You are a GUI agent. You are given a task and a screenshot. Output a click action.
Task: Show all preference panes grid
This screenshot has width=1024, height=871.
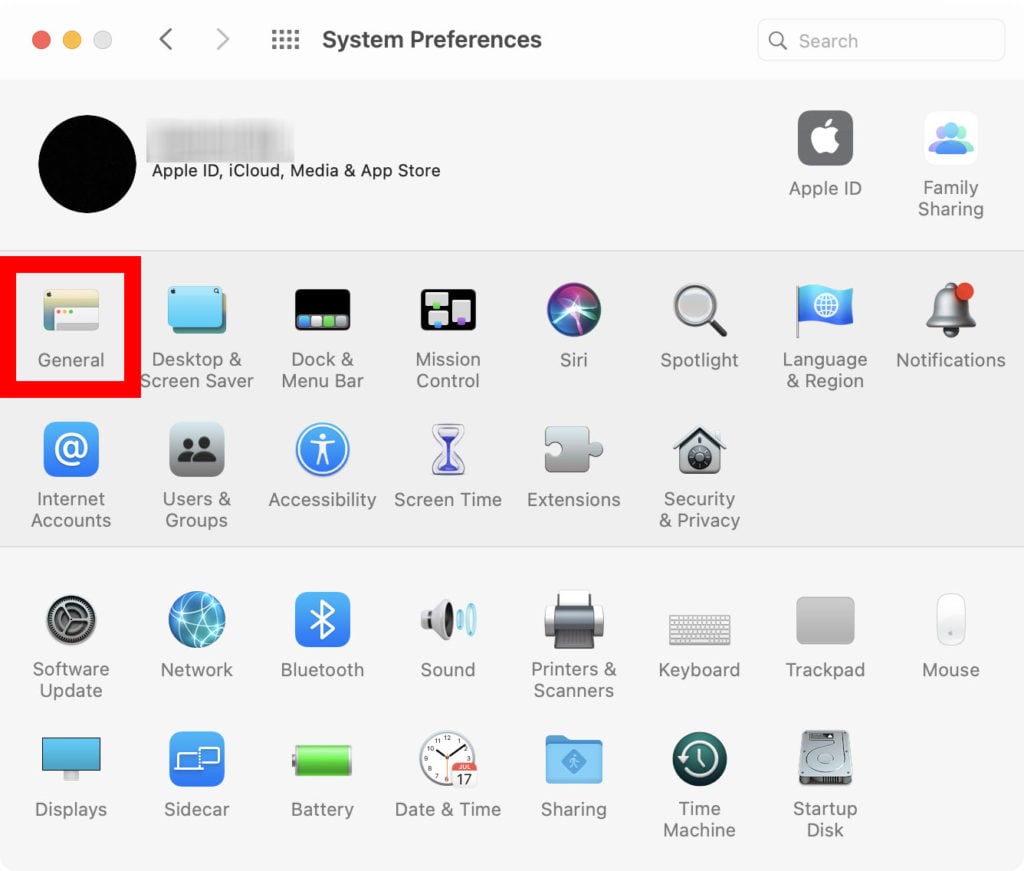pyautogui.click(x=285, y=39)
